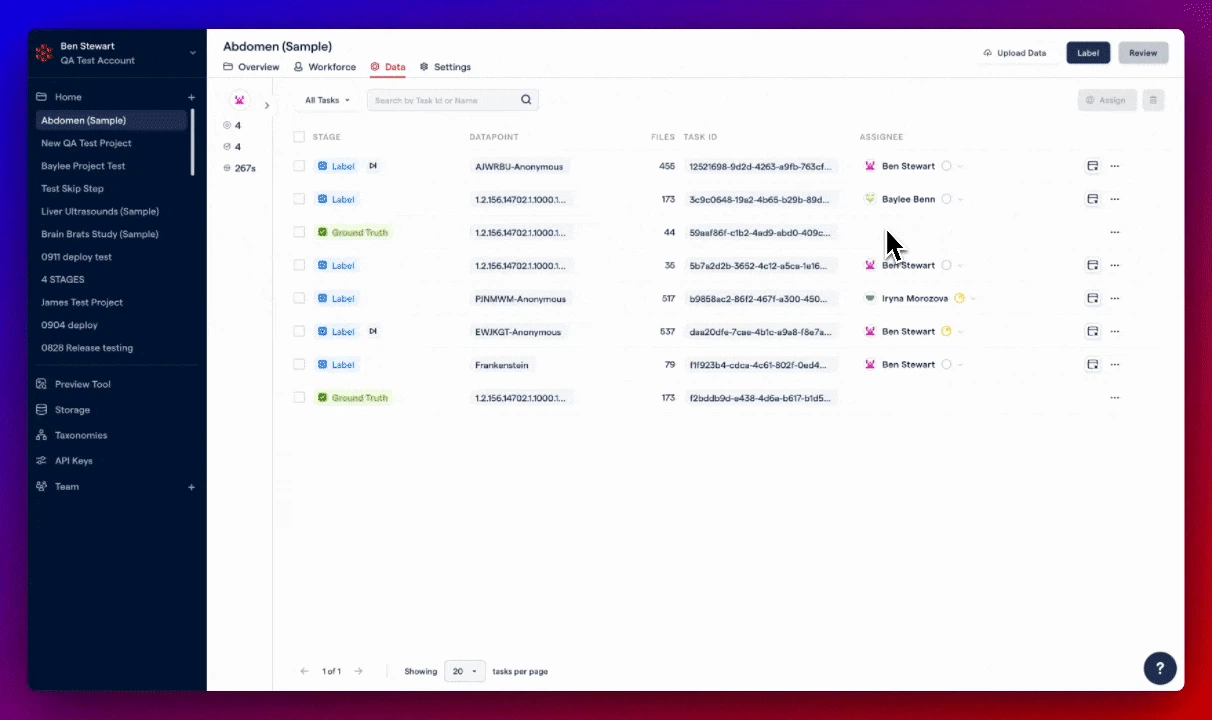Click the archive icon next to Assign

(x=1152, y=100)
